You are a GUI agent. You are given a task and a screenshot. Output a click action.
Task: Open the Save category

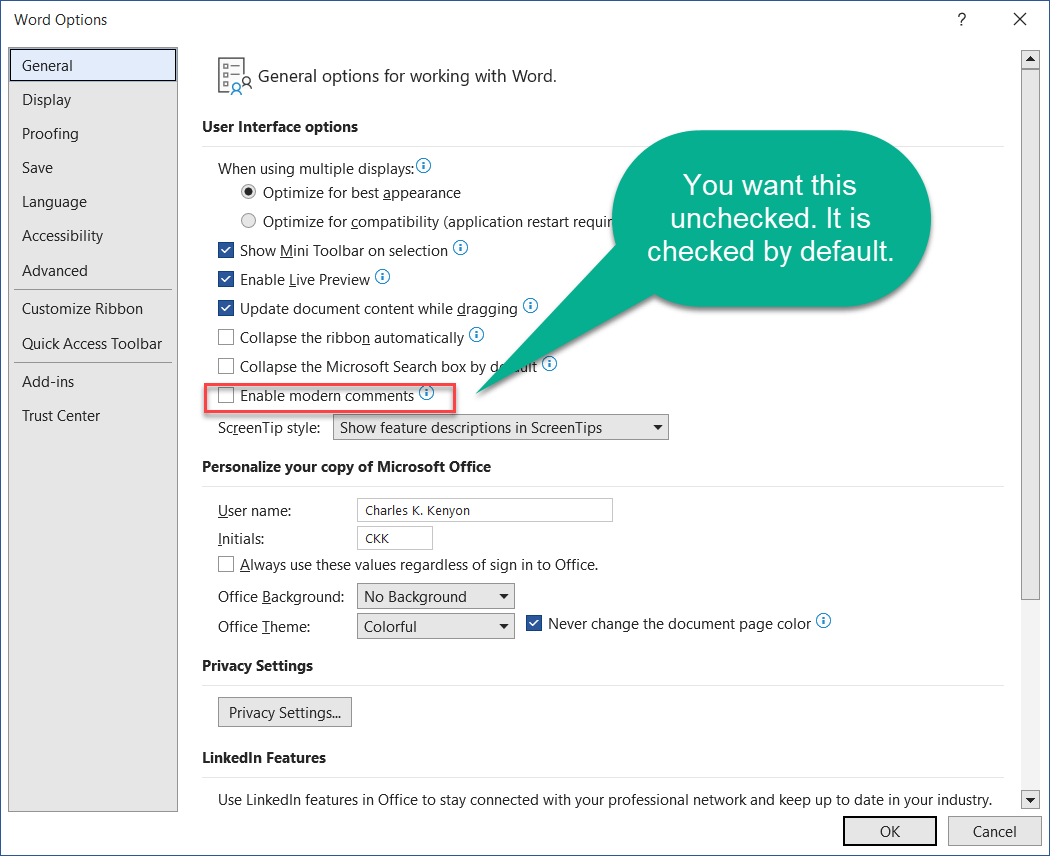[x=93, y=167]
